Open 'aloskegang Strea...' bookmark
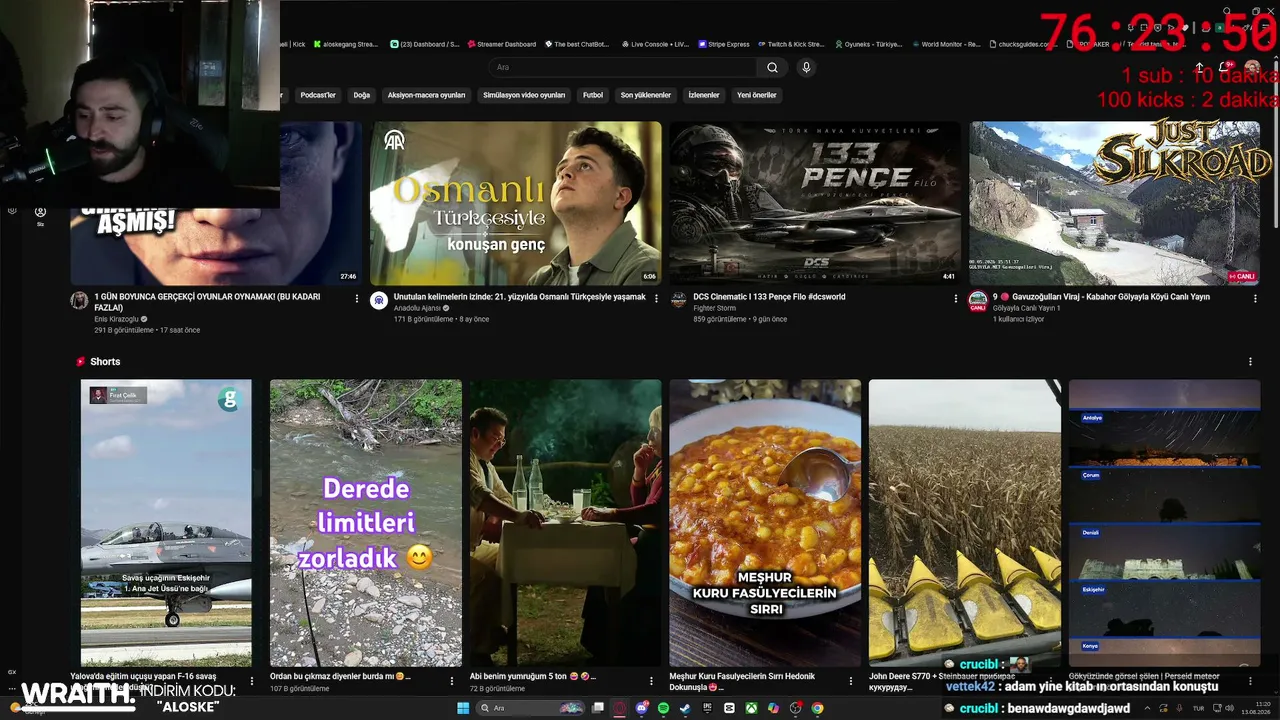The width and height of the screenshot is (1280, 720). click(346, 44)
